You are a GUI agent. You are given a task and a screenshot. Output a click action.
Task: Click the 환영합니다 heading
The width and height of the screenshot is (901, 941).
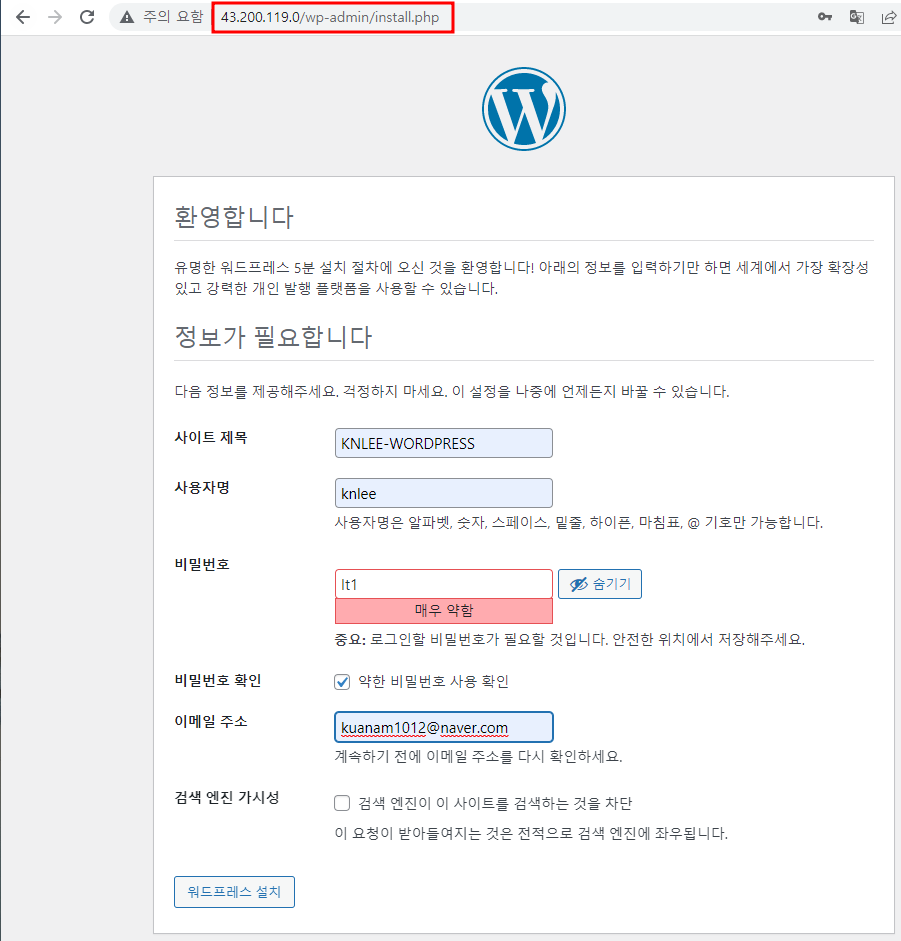234,217
